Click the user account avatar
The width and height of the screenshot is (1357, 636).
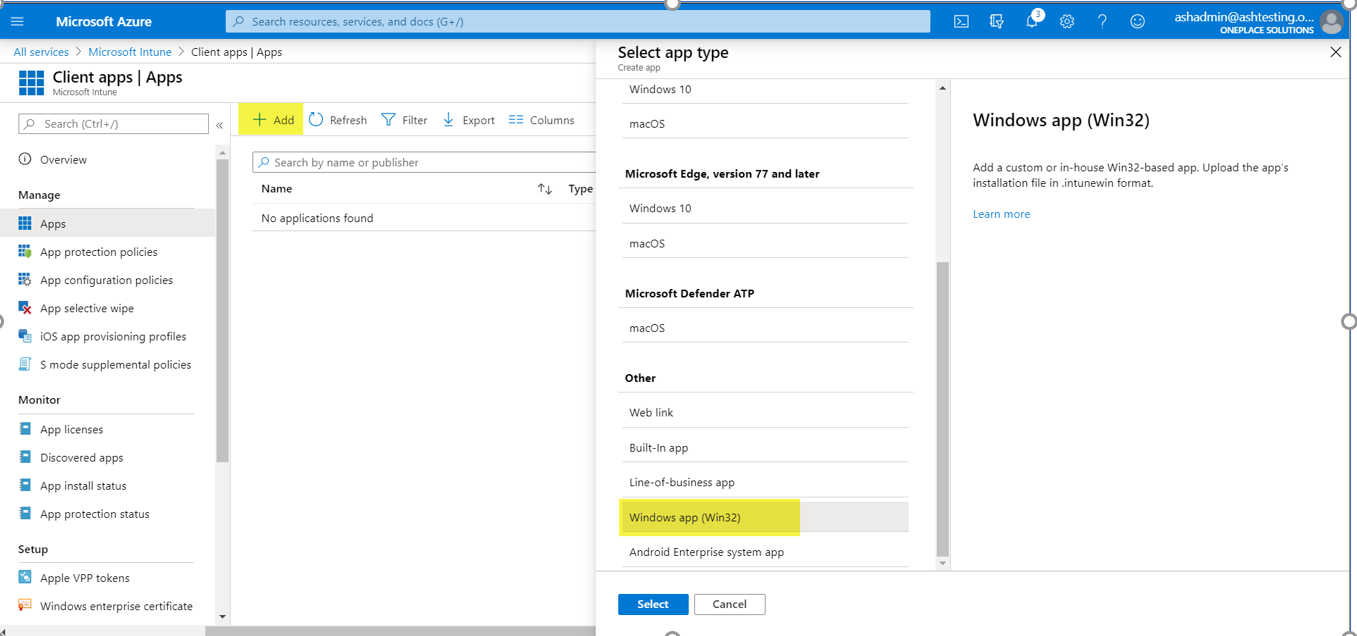click(x=1330, y=21)
